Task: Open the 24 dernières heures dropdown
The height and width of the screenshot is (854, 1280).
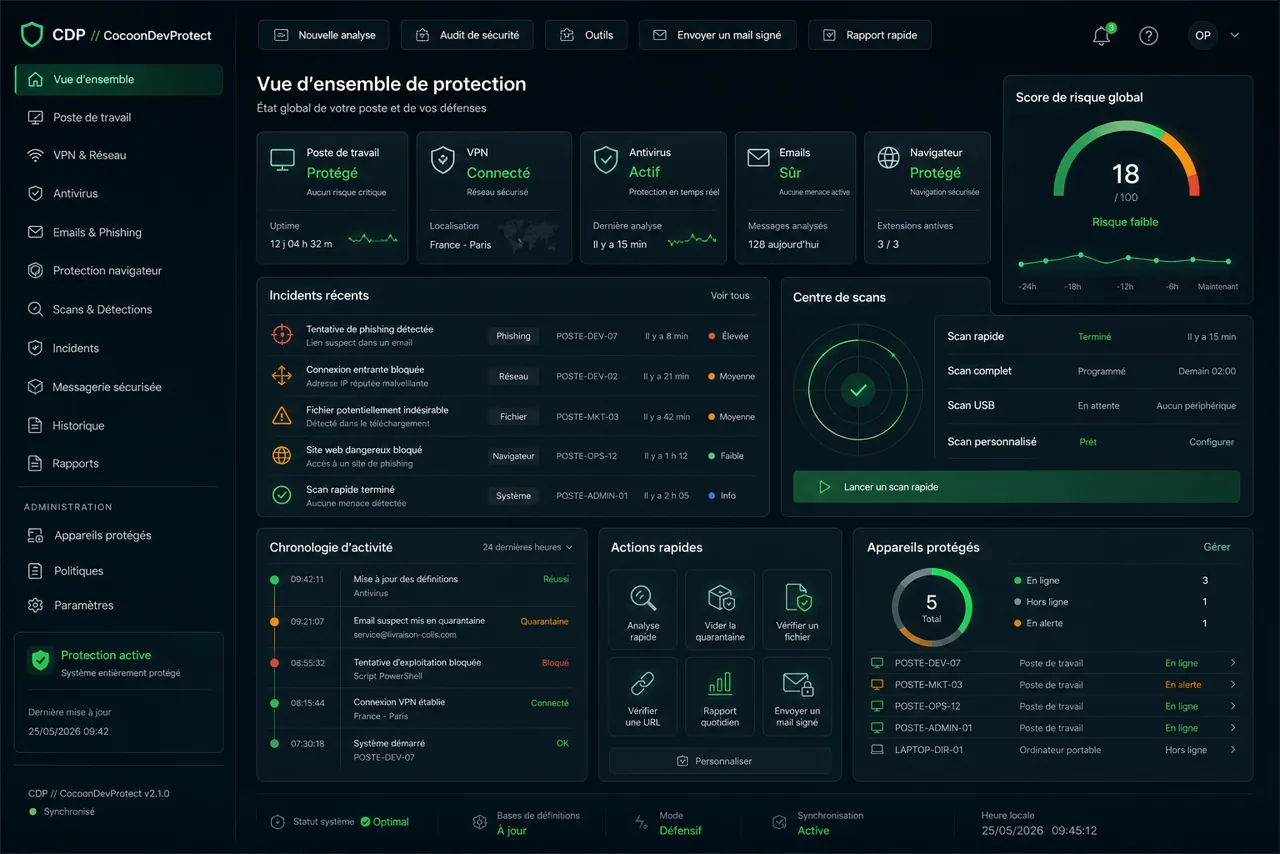Action: (x=528, y=547)
